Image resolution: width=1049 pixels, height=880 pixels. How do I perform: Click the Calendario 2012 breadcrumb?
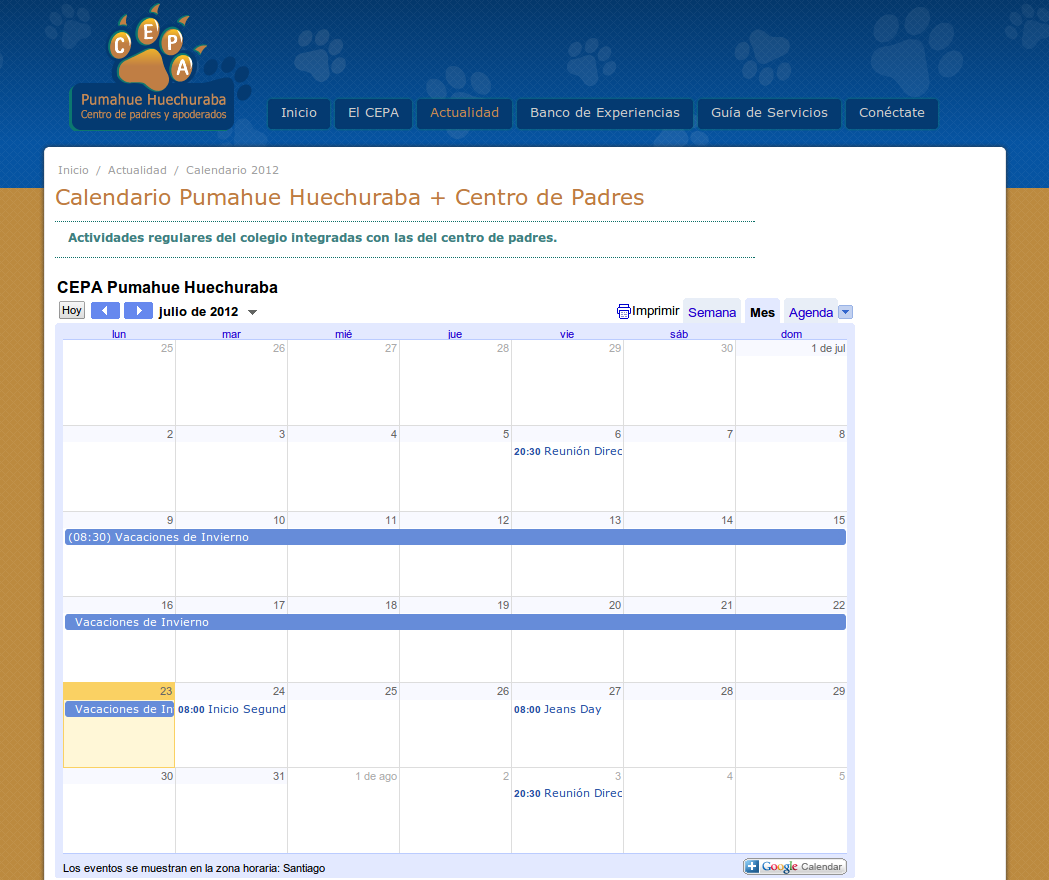coord(232,170)
